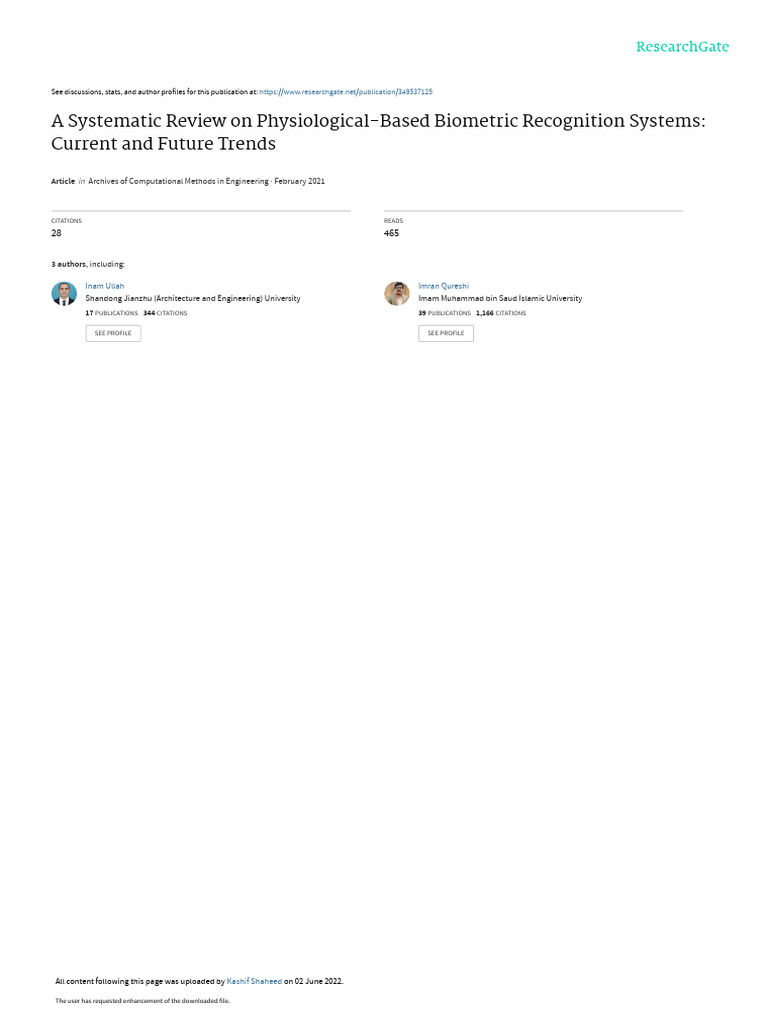Open the Inam Ullah author name link

point(105,286)
